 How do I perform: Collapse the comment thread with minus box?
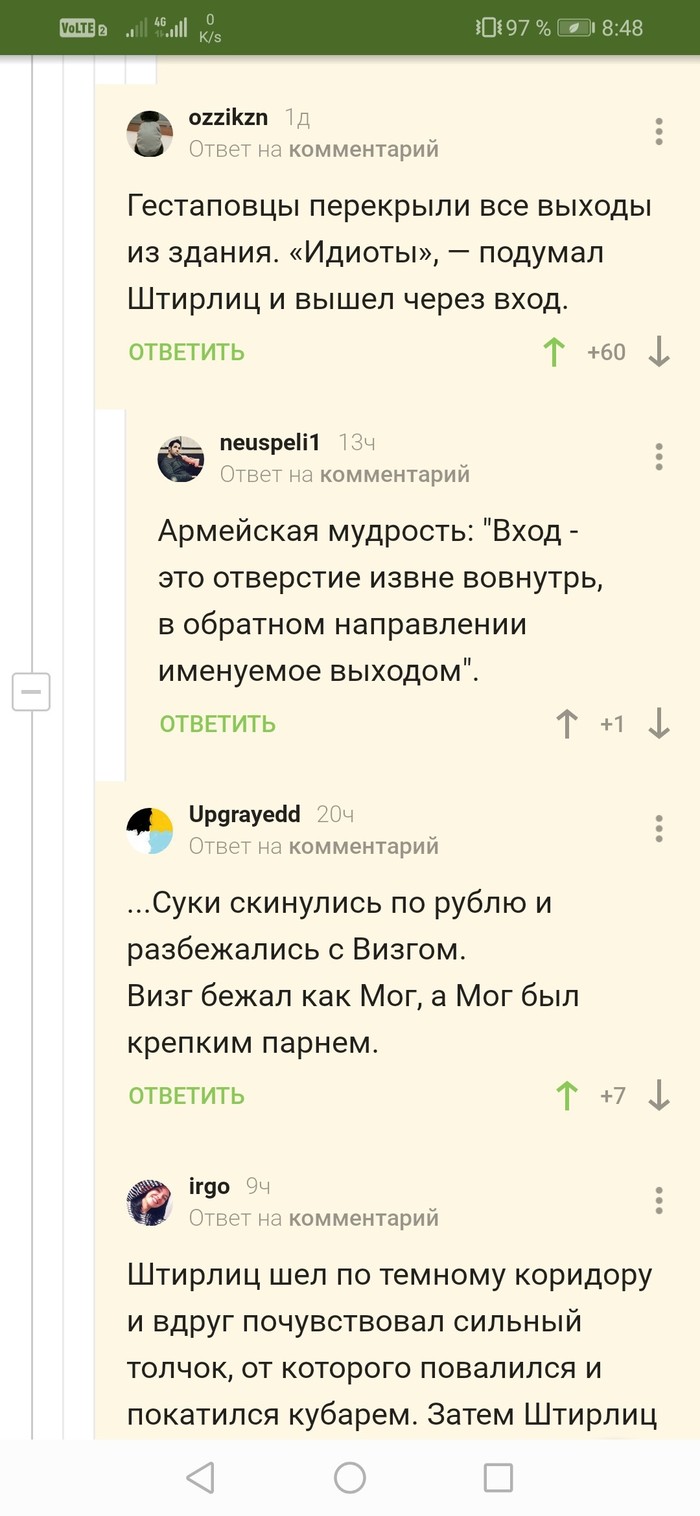tap(31, 691)
